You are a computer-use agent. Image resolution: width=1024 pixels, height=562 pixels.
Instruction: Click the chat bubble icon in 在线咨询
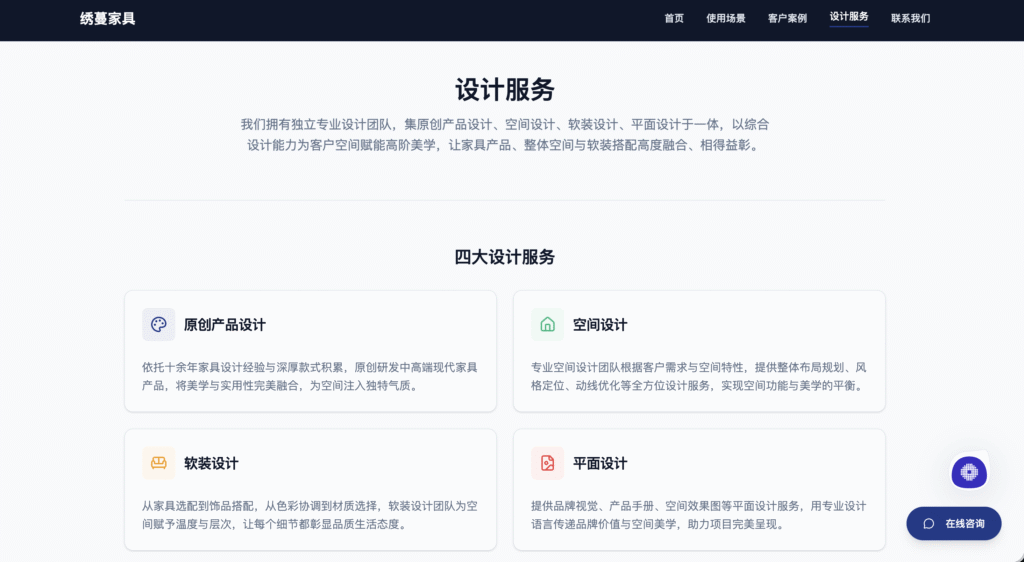point(929,523)
